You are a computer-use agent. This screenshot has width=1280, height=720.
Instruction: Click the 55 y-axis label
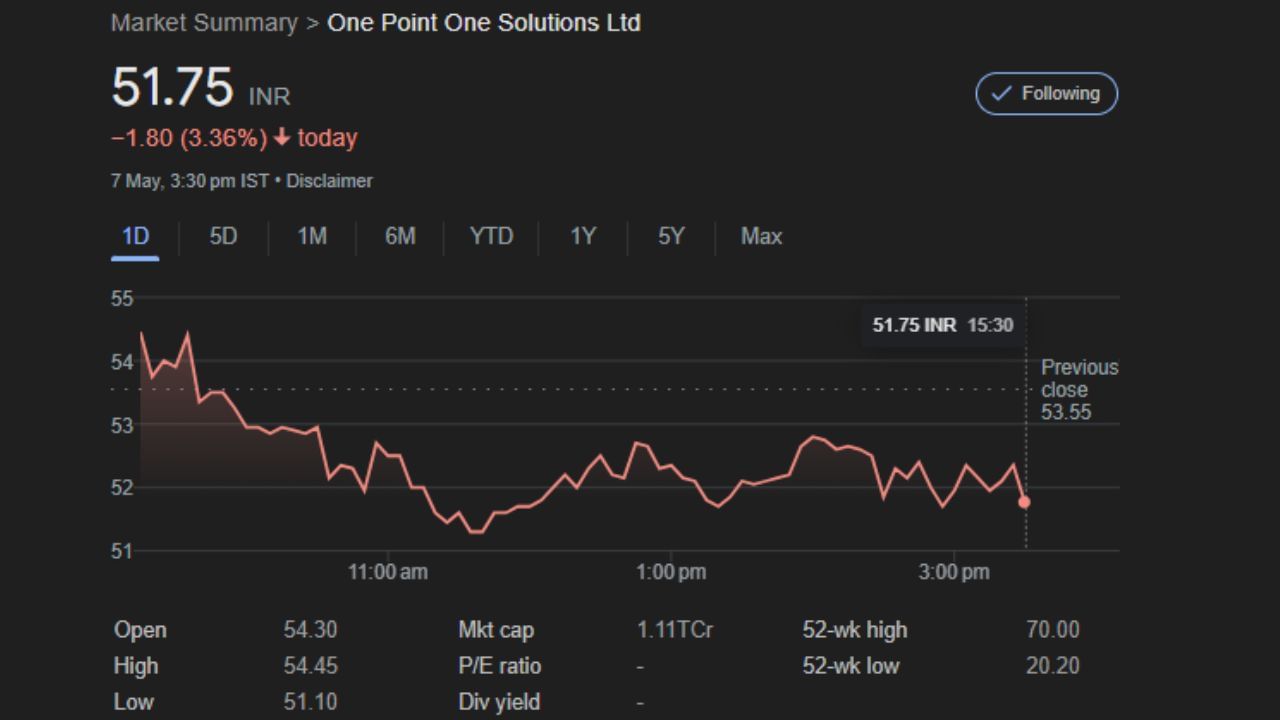pyautogui.click(x=122, y=298)
